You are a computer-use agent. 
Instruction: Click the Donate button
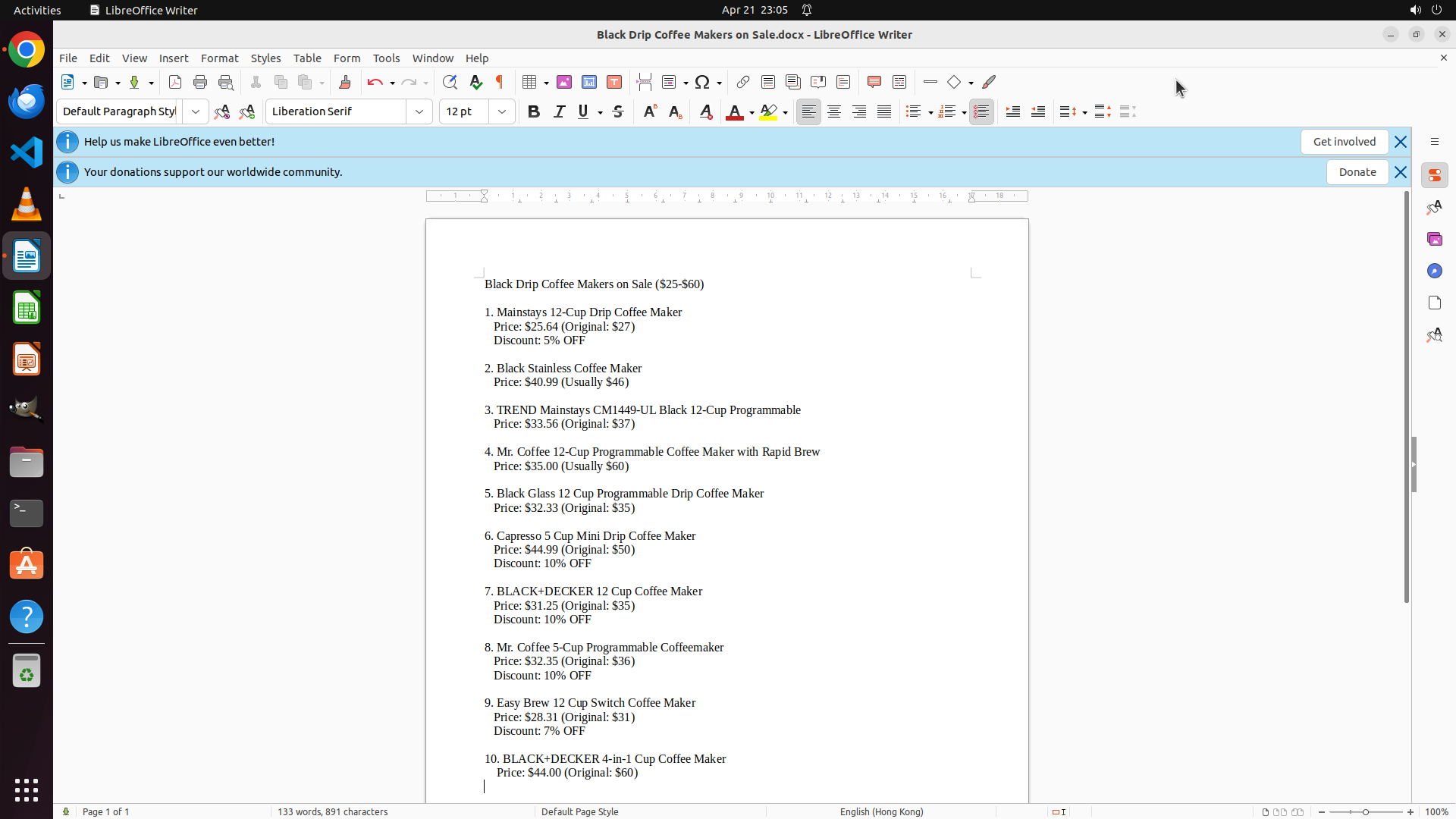tap(1357, 172)
